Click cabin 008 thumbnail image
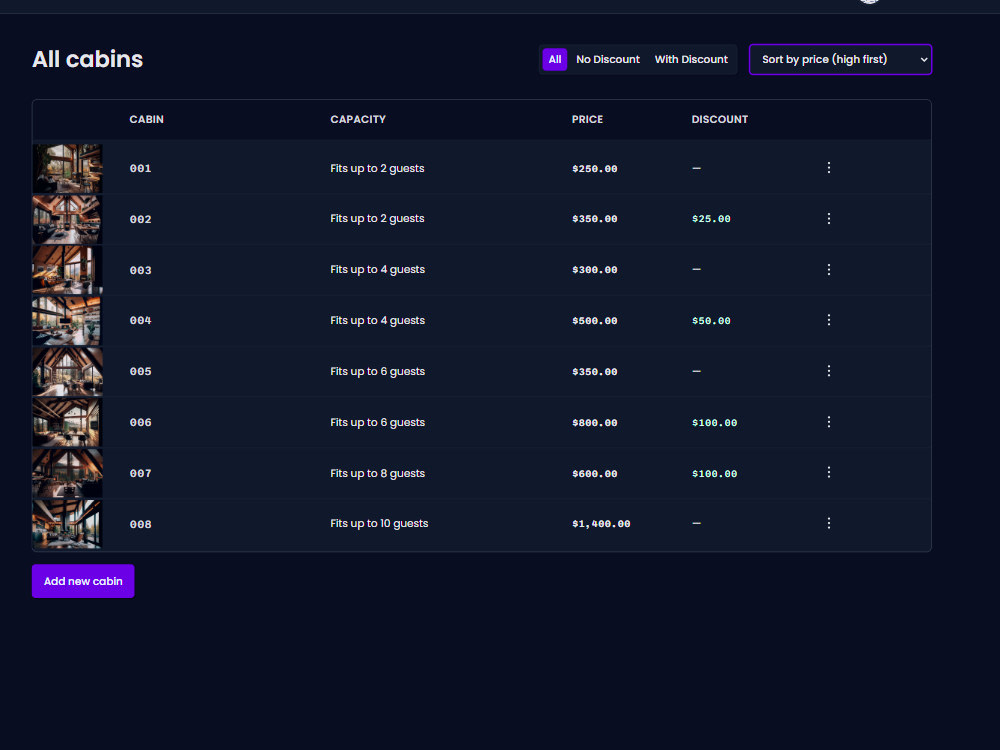Screen dimensions: 1000x750 point(68,524)
